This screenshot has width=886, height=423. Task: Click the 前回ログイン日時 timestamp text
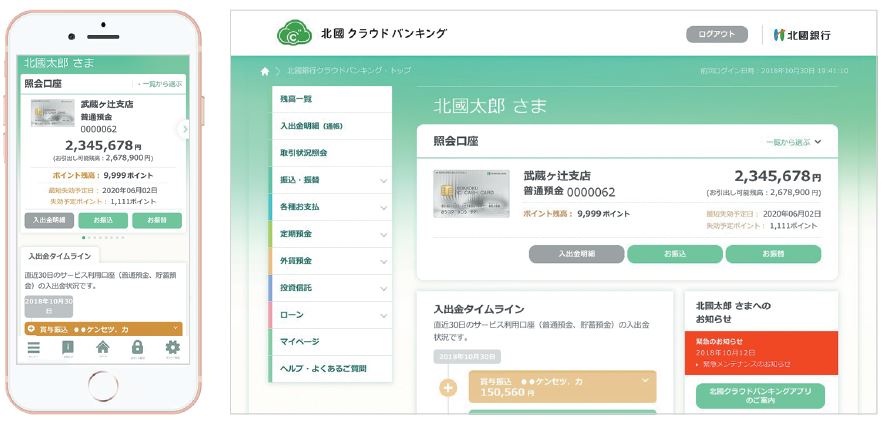point(774,71)
